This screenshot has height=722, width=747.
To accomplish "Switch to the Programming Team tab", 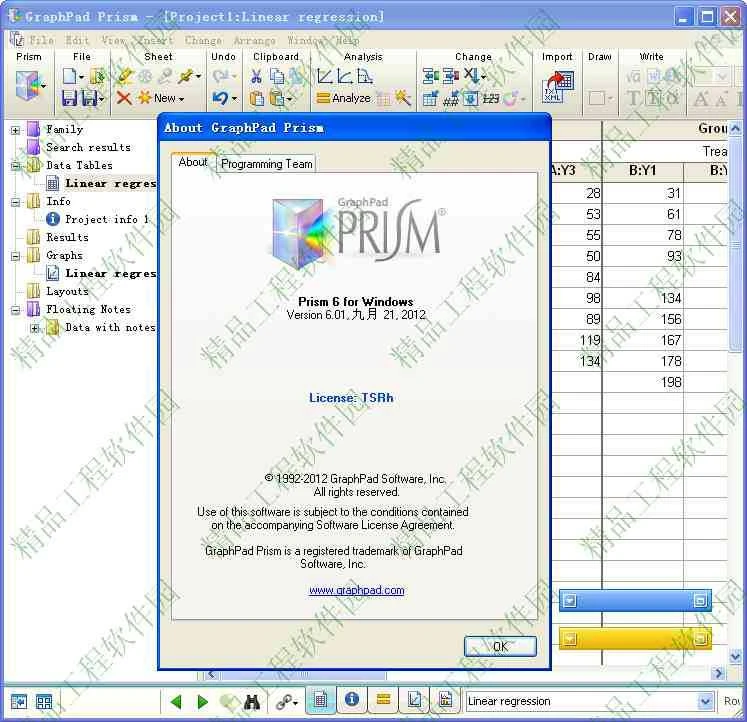I will tap(266, 164).
